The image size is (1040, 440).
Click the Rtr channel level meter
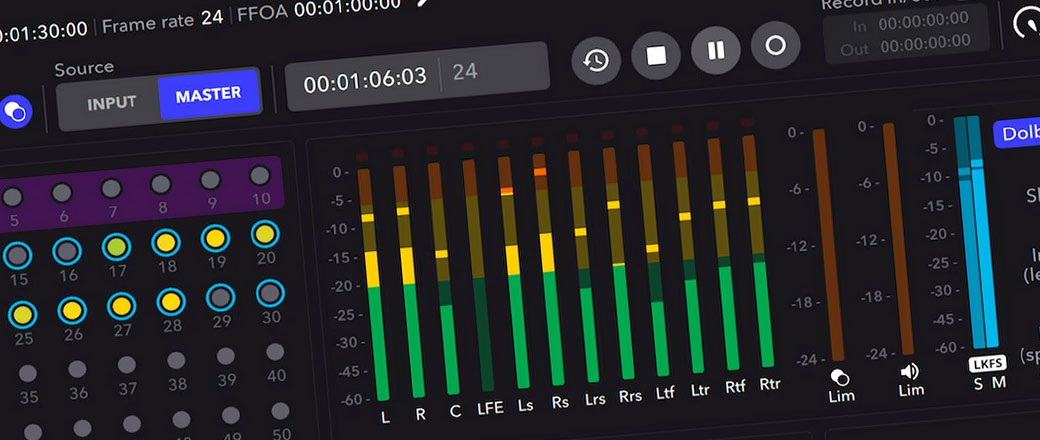coord(758,251)
